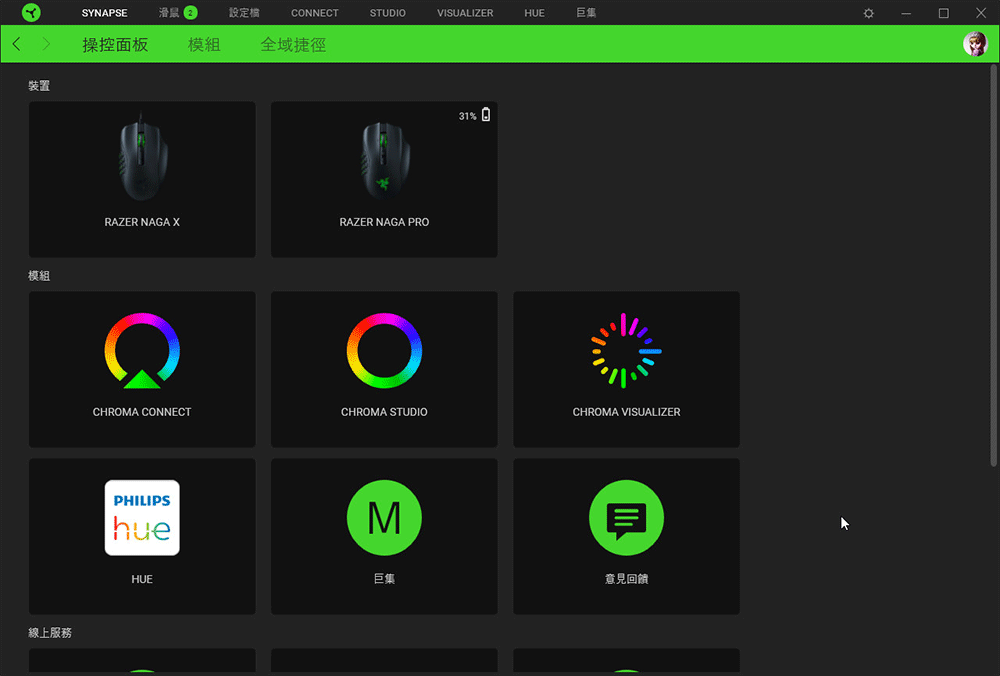1000x676 pixels.
Task: Open the 設定檔 tab
Action: [x=244, y=13]
